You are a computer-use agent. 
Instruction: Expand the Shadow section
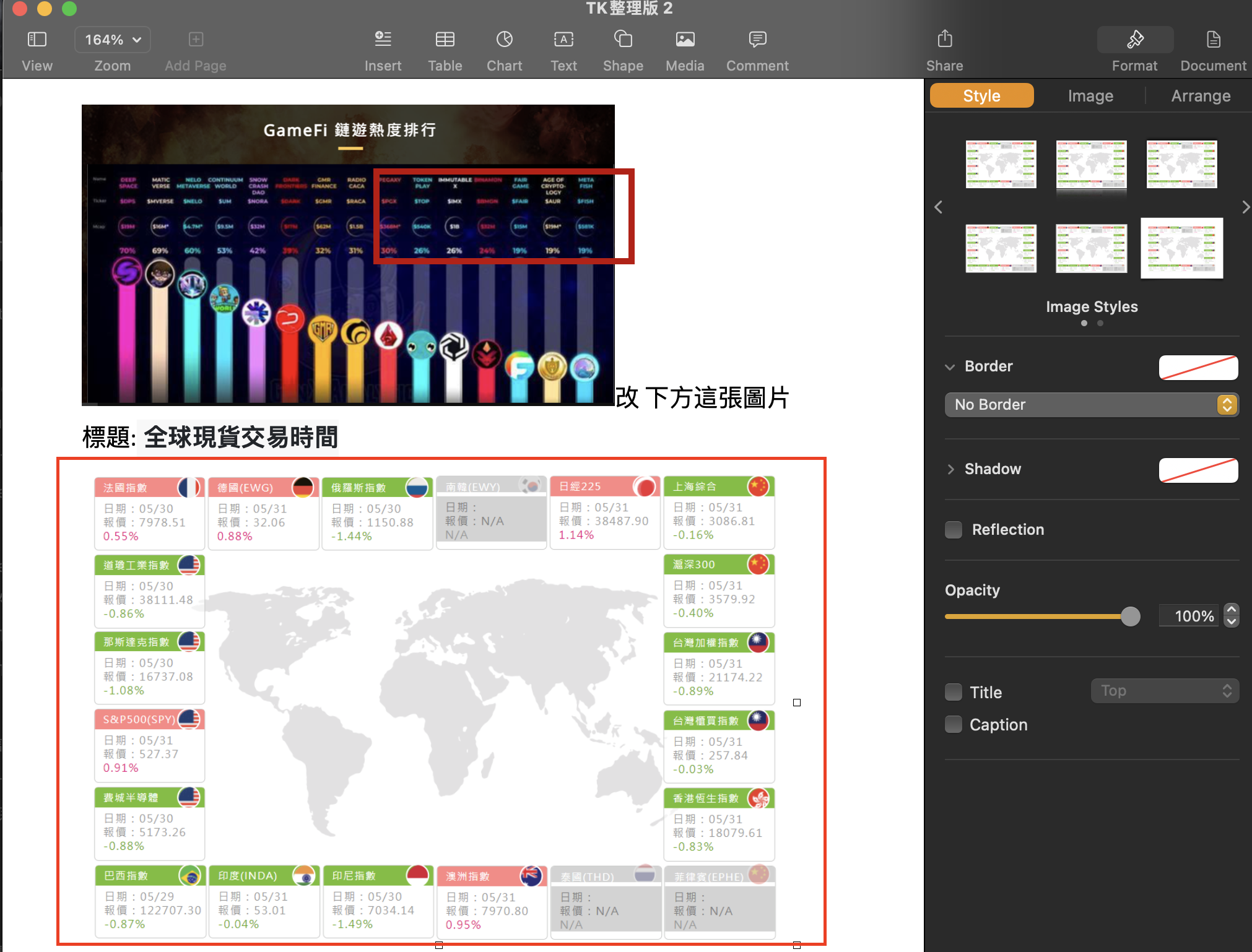coord(950,469)
